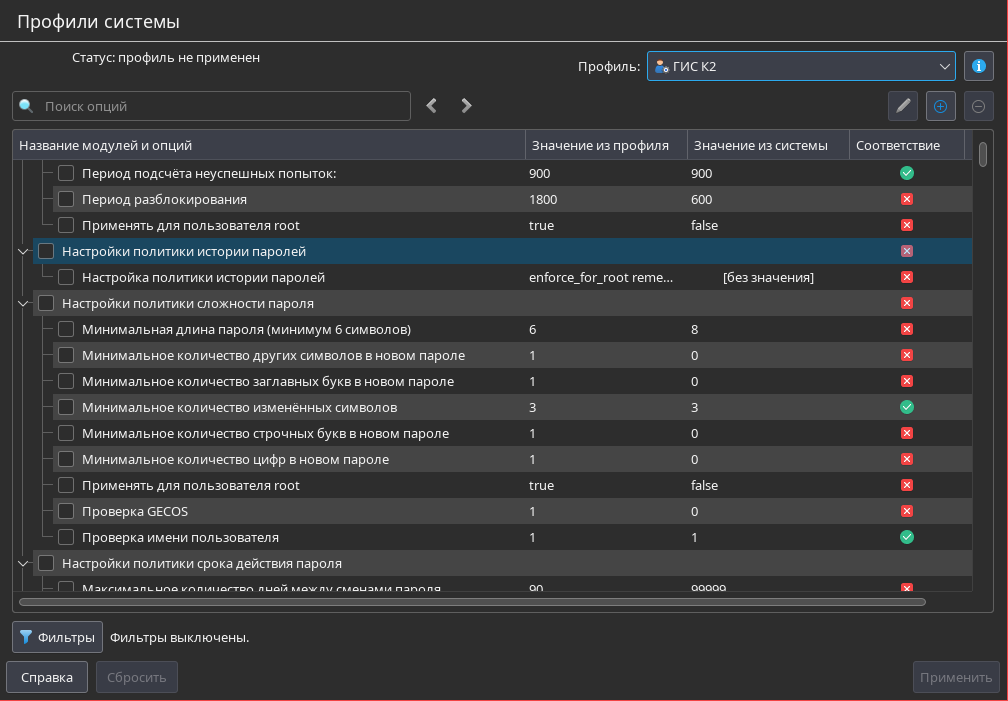Open the Фильтры button
This screenshot has height=701, width=1008.
tap(58, 637)
